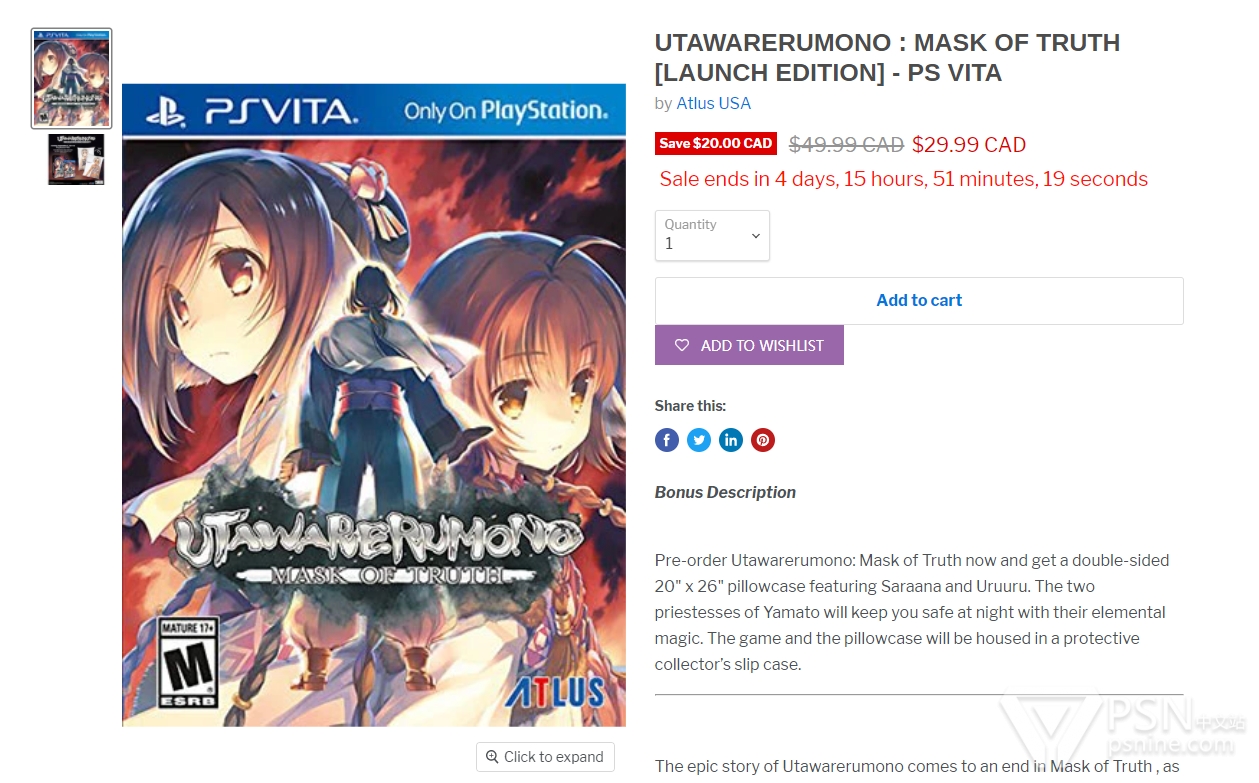Click the chevron arrow in Quantity selector
The width and height of the screenshot is (1259, 783).
755,236
